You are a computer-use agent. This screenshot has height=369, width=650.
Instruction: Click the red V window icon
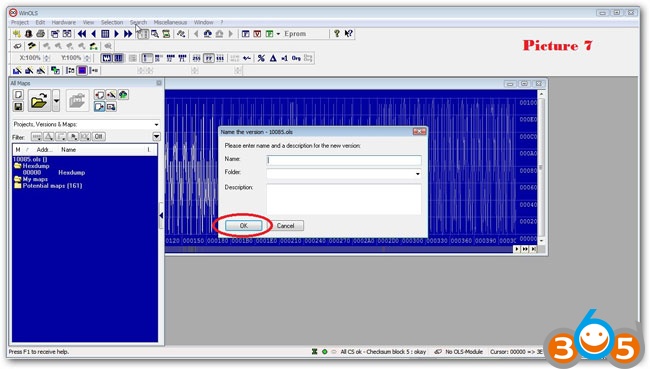257,34
